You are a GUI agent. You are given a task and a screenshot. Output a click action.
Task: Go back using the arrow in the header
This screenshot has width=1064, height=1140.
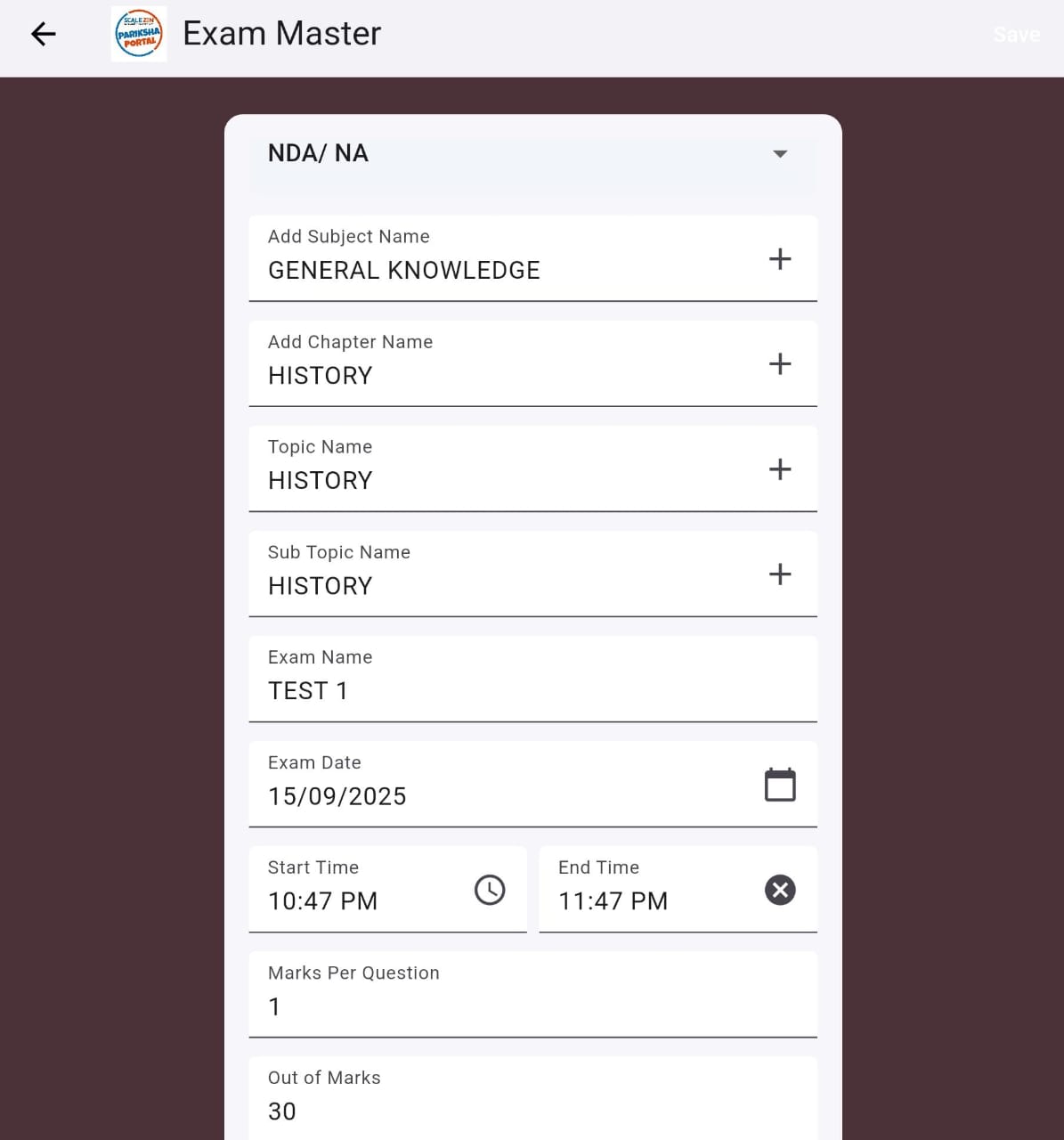click(x=43, y=33)
